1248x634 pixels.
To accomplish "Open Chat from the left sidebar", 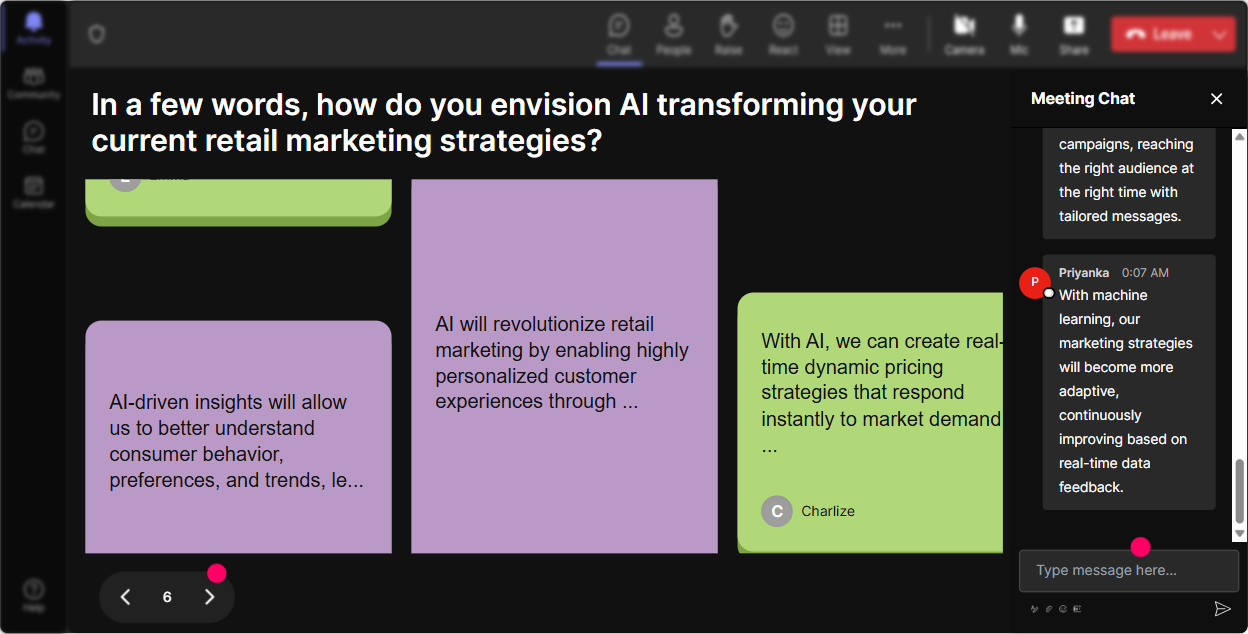I will 34,137.
